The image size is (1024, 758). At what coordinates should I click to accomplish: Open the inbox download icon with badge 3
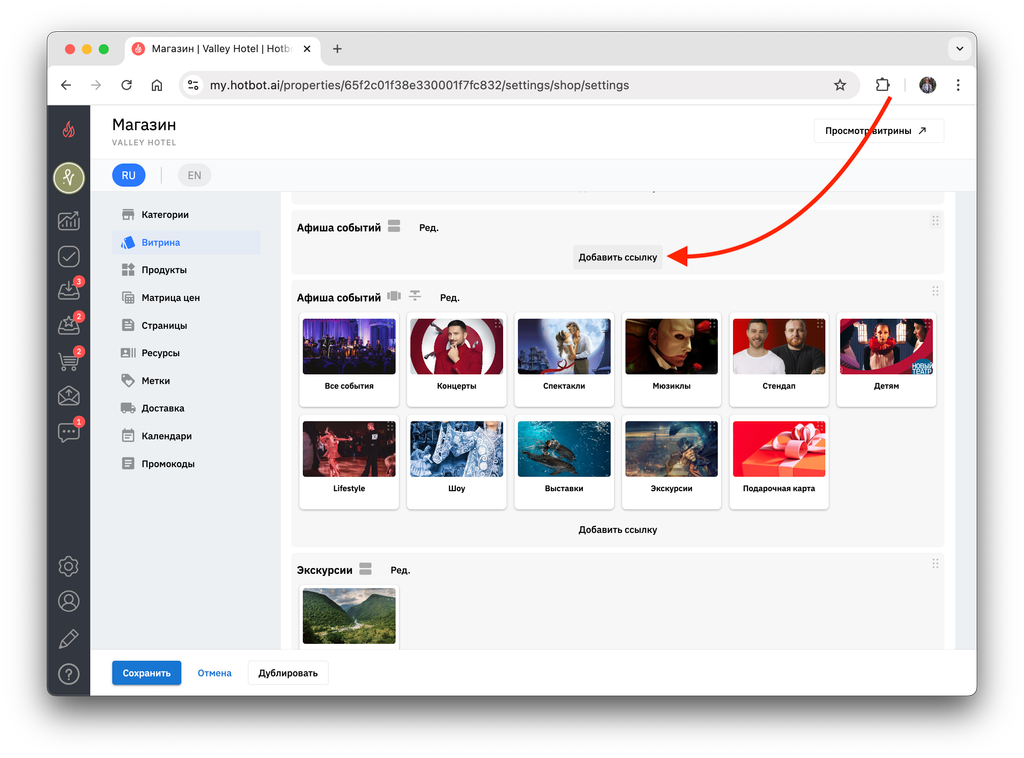coord(69,290)
